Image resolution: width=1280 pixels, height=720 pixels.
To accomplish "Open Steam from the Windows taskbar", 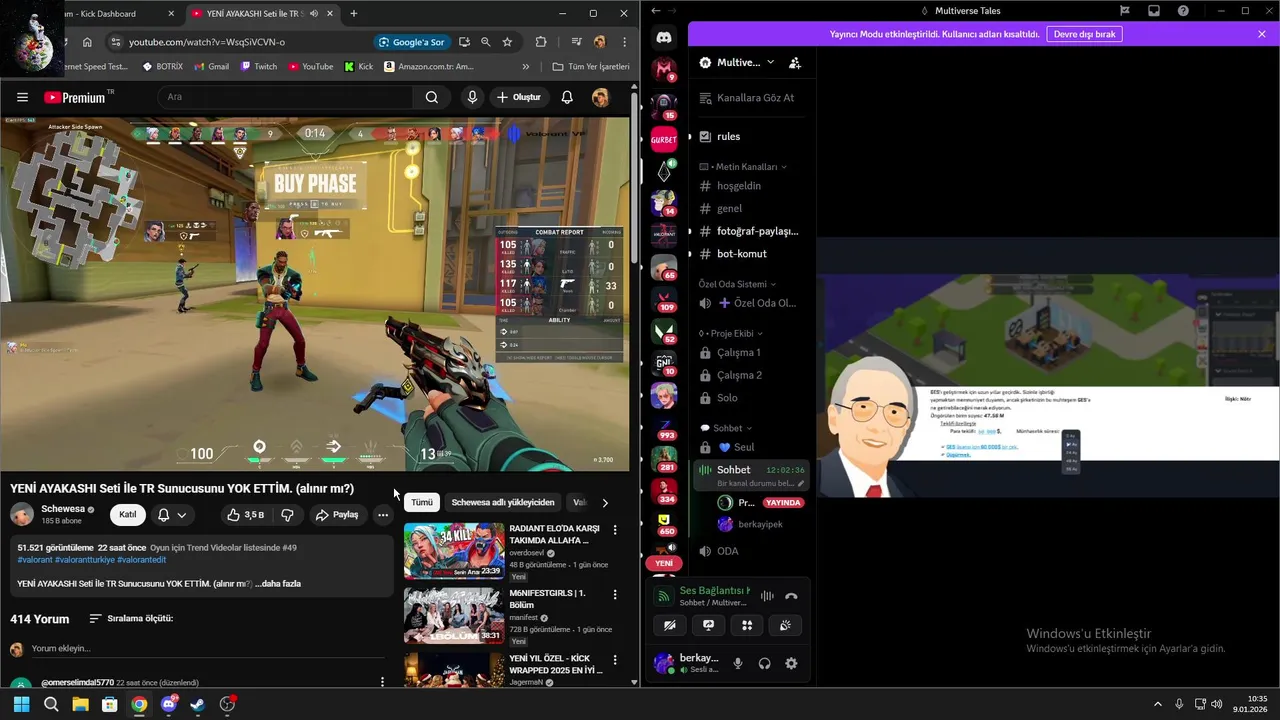I will [197, 704].
